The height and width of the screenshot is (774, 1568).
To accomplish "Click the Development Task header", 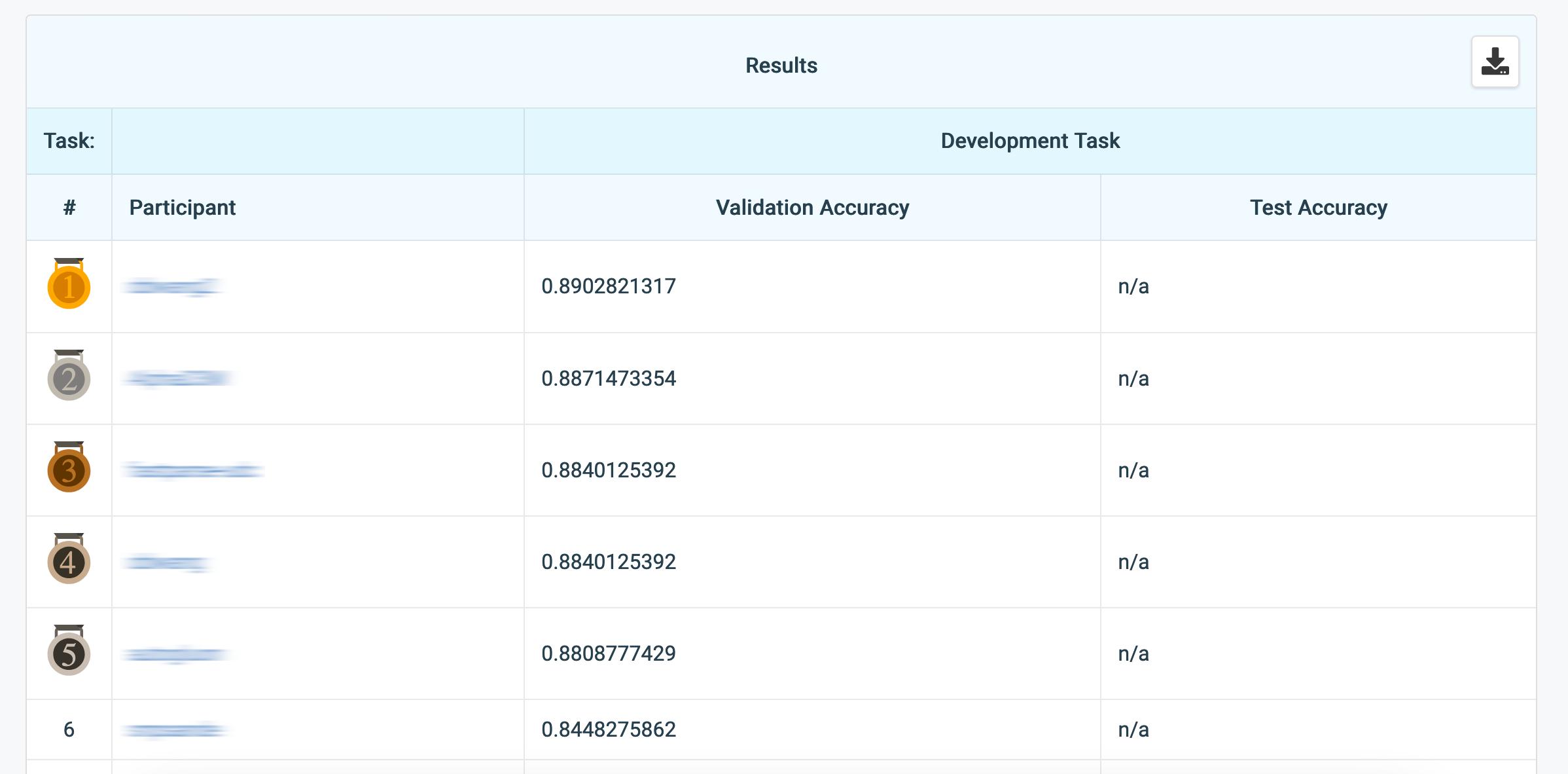I will 1030,141.
